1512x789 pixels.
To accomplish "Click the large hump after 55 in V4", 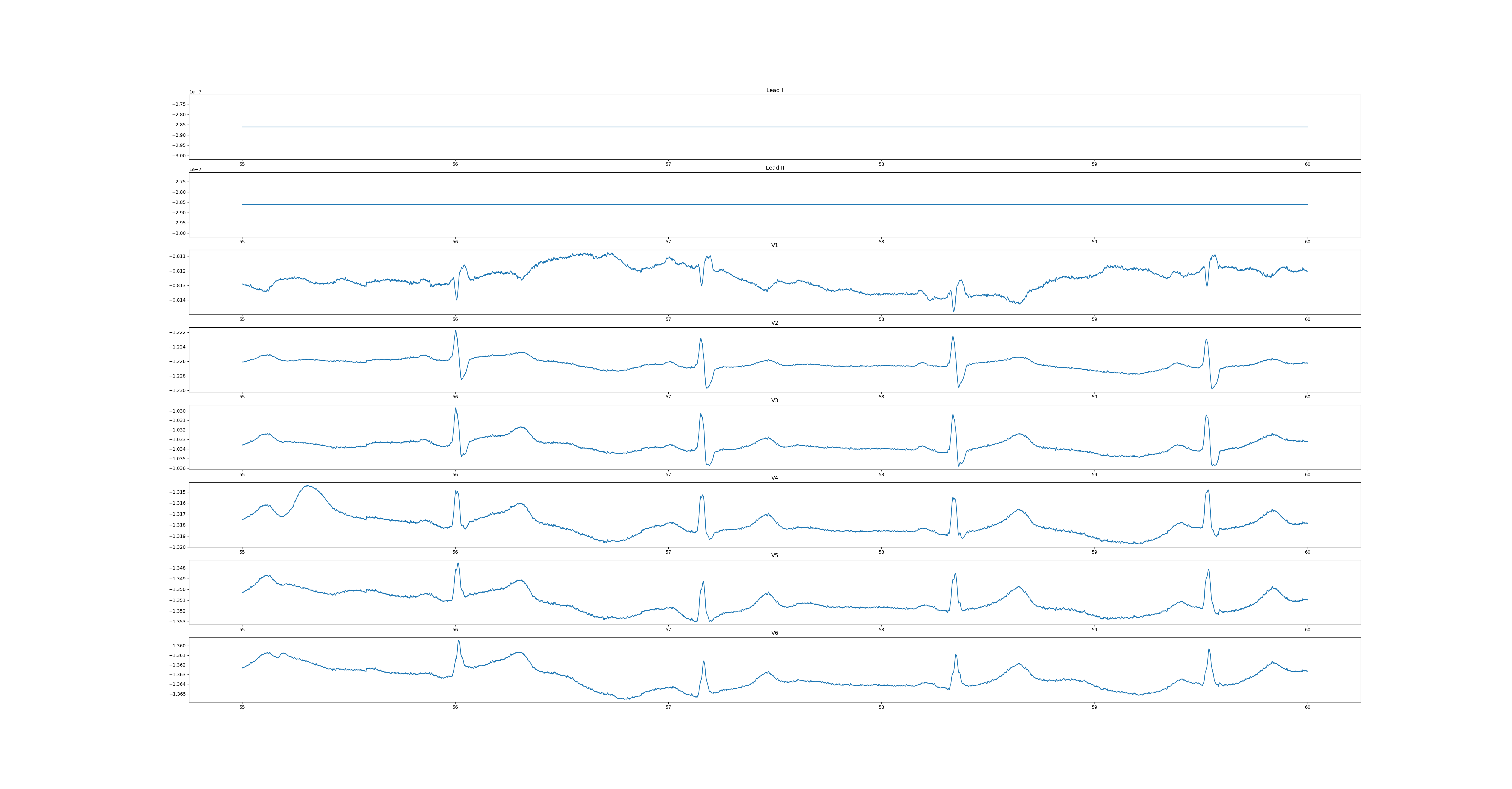I will (x=308, y=487).
